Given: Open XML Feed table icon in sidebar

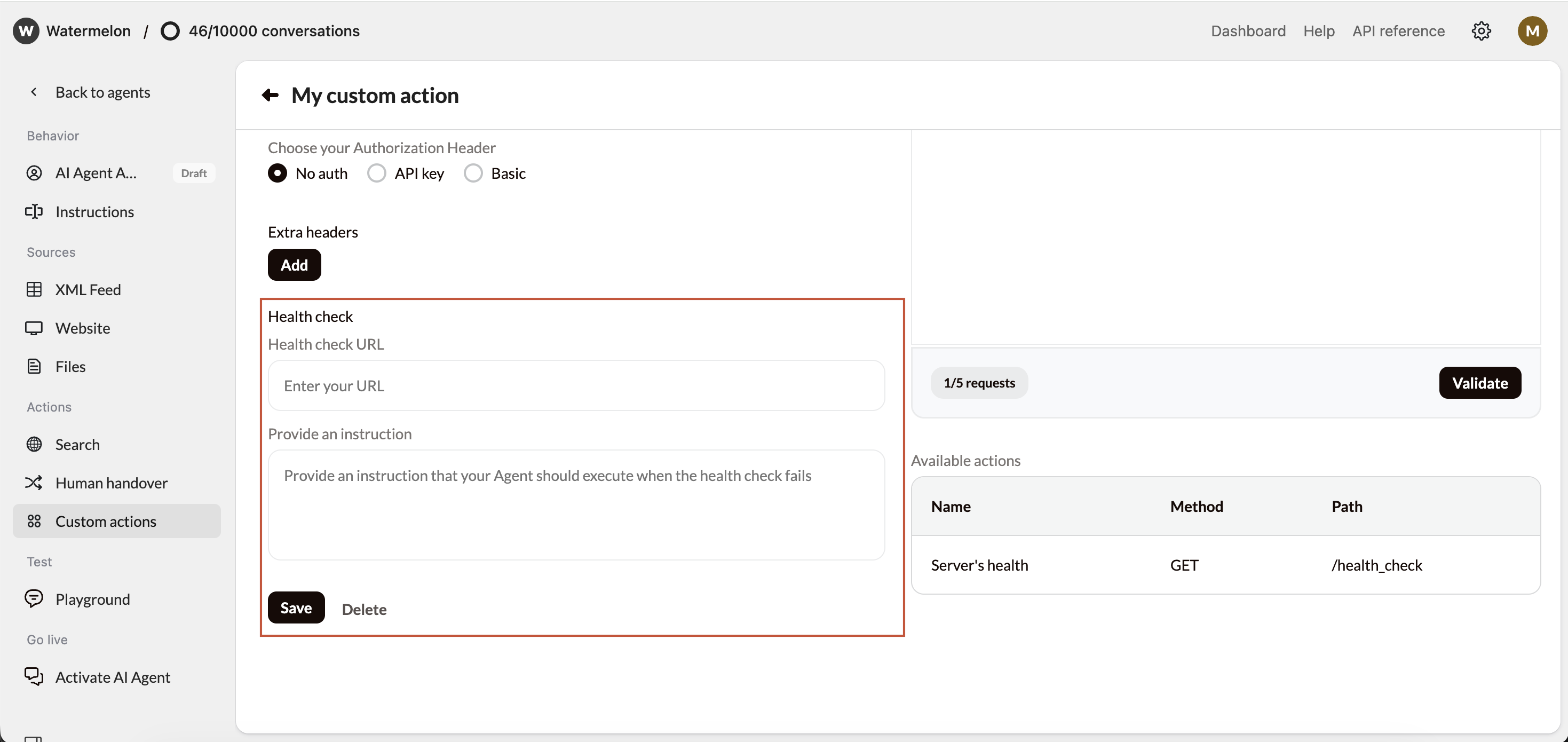Looking at the screenshot, I should pos(34,290).
